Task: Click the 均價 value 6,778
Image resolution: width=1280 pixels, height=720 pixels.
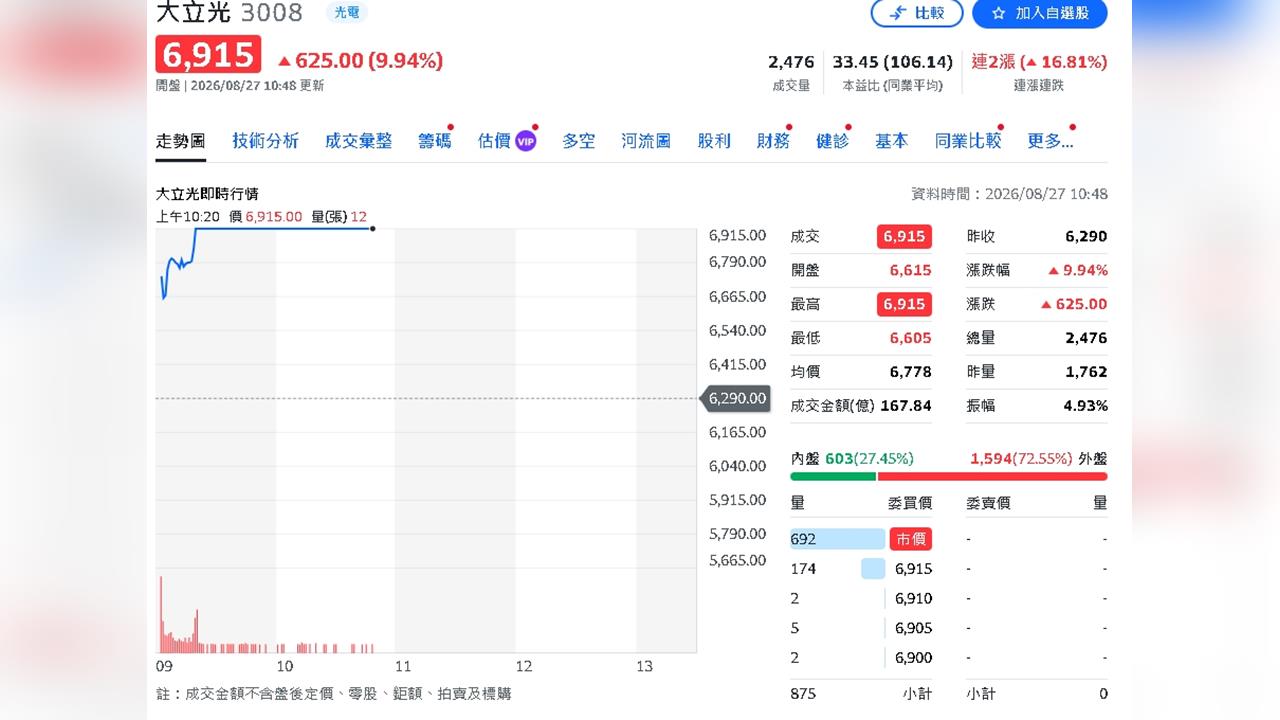Action: coord(910,372)
